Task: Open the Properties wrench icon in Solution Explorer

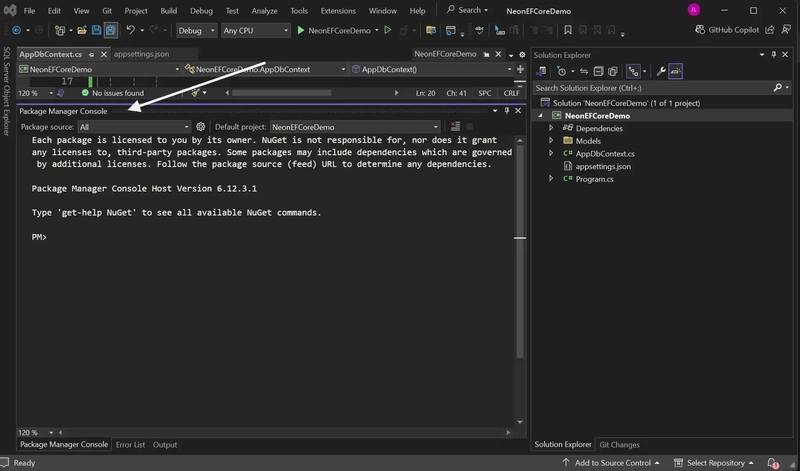Action: click(x=661, y=71)
